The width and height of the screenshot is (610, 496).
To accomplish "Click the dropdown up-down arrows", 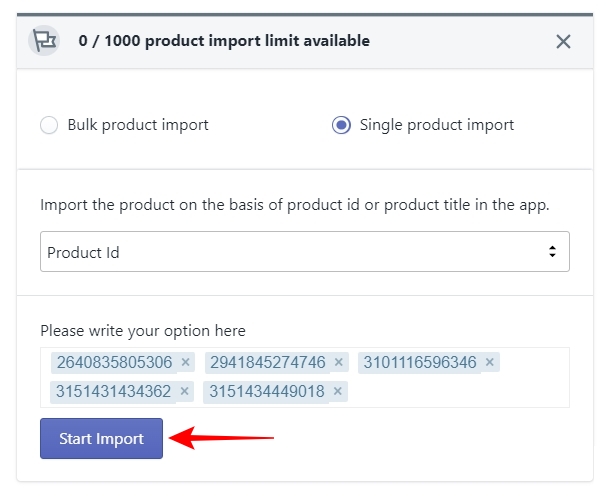I will click(x=552, y=251).
